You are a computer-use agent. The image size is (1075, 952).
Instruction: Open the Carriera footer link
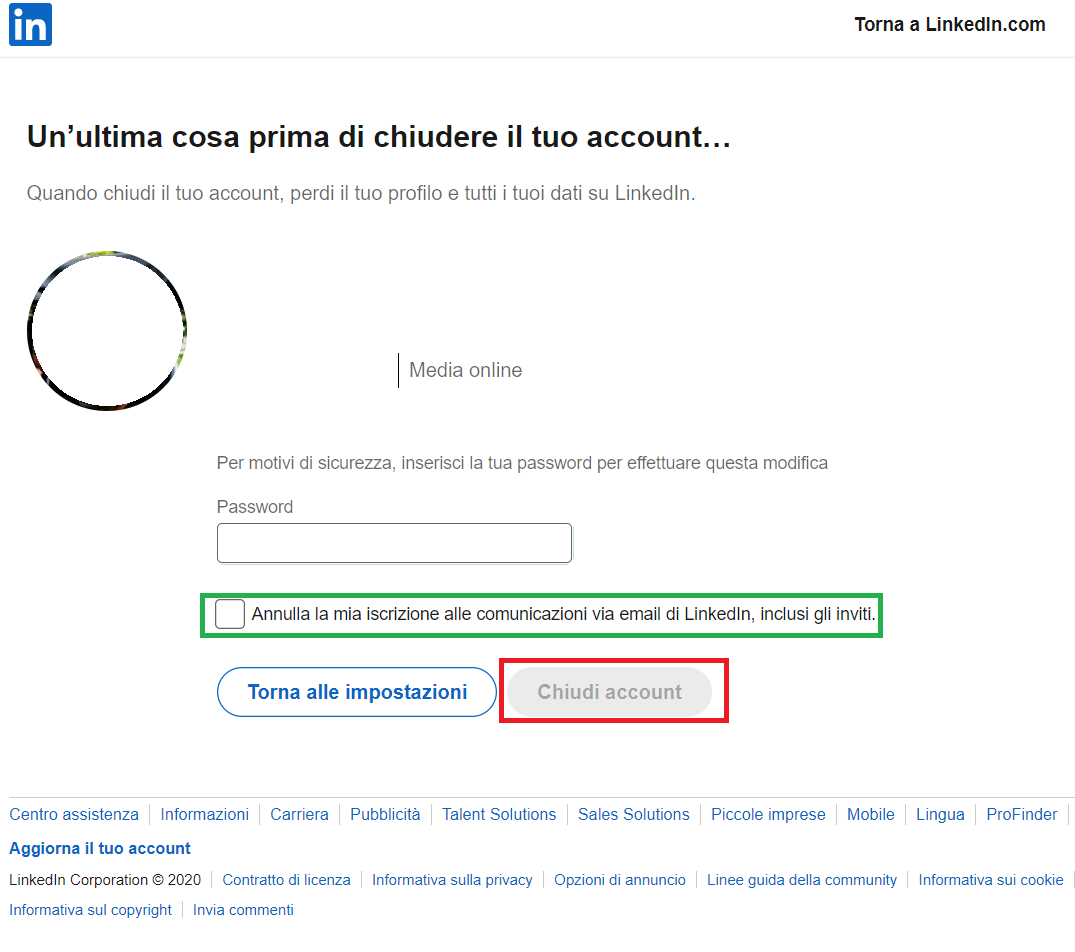(299, 814)
